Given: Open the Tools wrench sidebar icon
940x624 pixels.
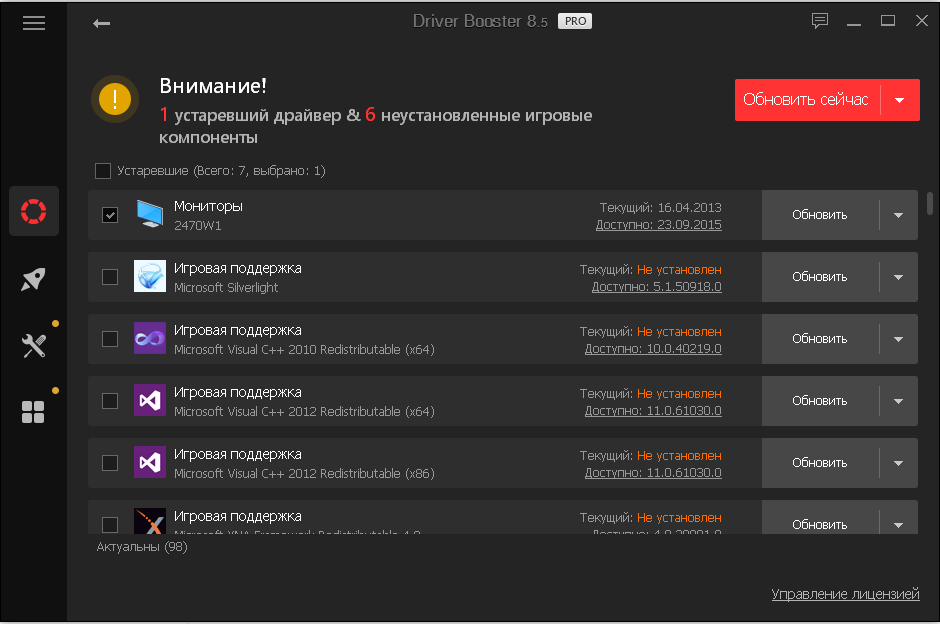Looking at the screenshot, I should [34, 346].
